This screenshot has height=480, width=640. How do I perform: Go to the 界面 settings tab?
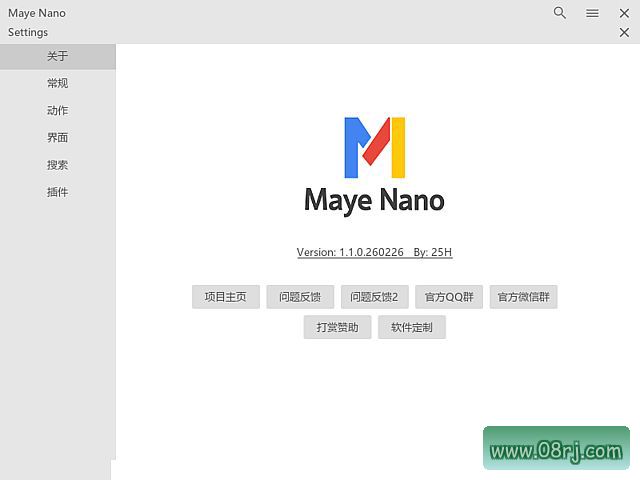point(57,138)
